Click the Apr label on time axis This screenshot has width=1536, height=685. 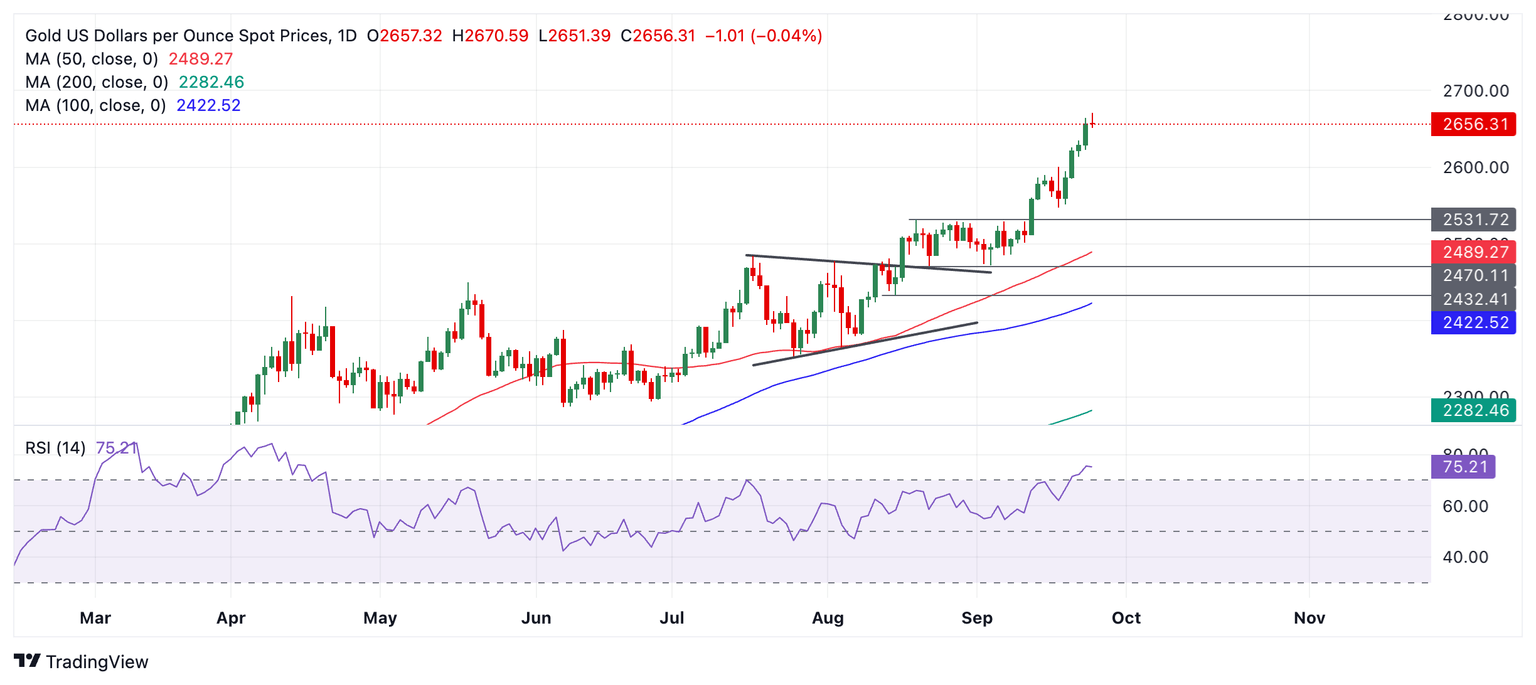point(231,618)
